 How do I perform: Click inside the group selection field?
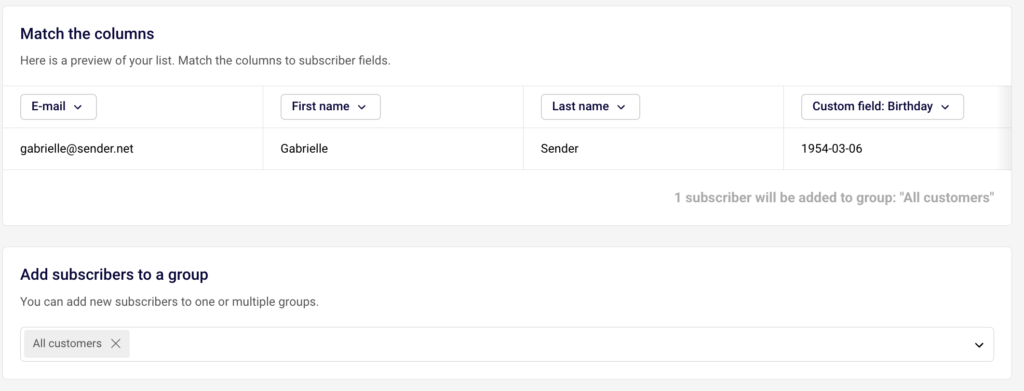(x=507, y=344)
